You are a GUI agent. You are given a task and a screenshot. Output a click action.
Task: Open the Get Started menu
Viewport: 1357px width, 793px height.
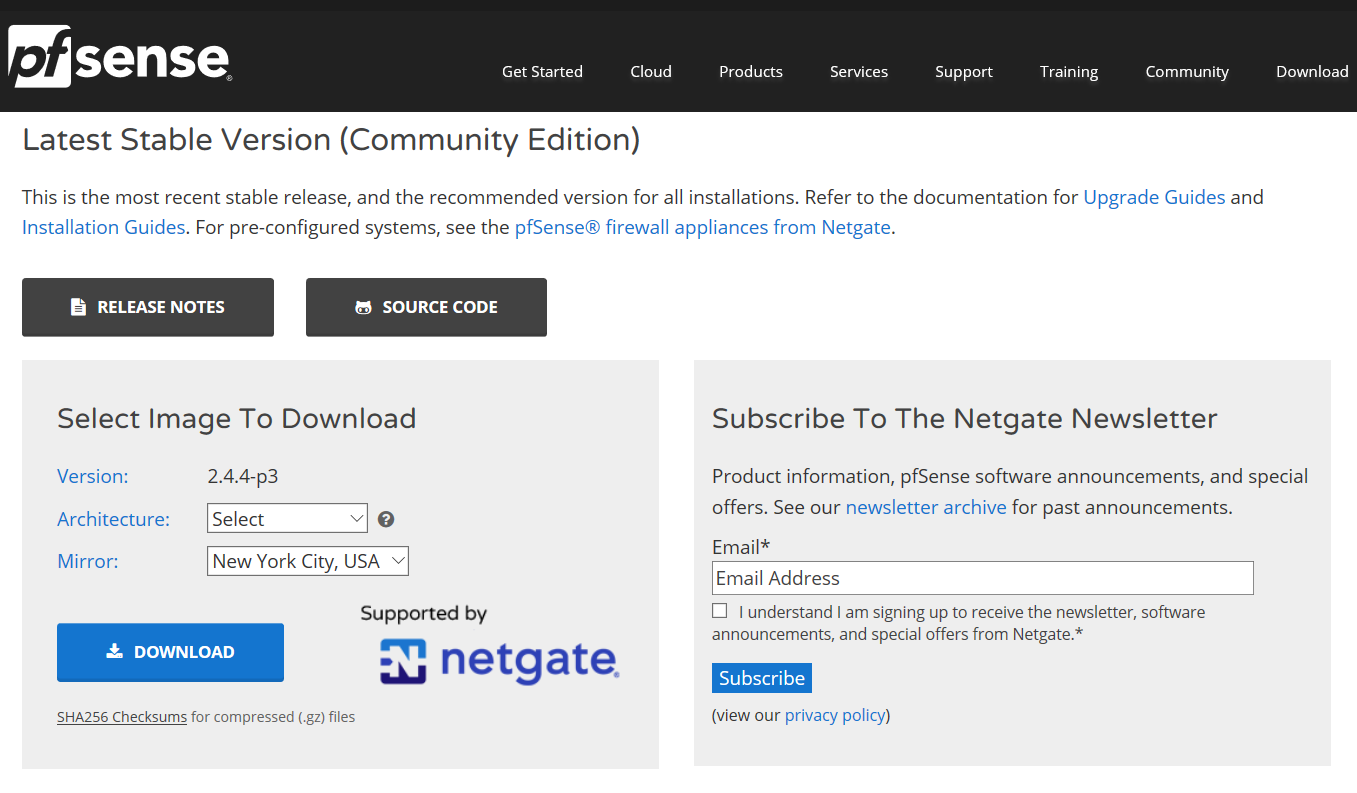point(542,72)
